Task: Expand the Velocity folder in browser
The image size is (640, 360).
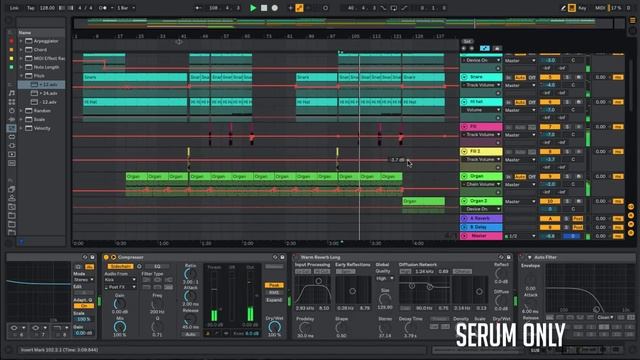Action: (21, 128)
